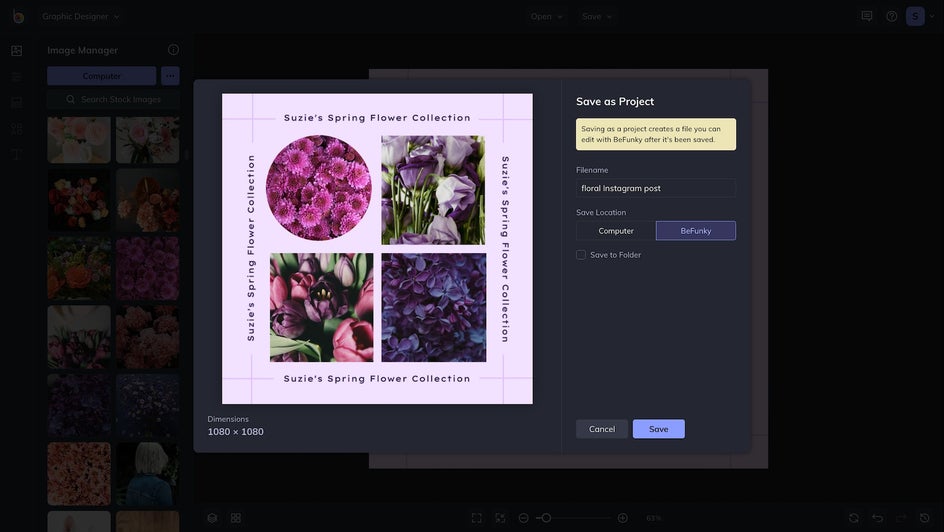Click the BeFunky logo icon
This screenshot has height=532, width=944.
point(18,16)
